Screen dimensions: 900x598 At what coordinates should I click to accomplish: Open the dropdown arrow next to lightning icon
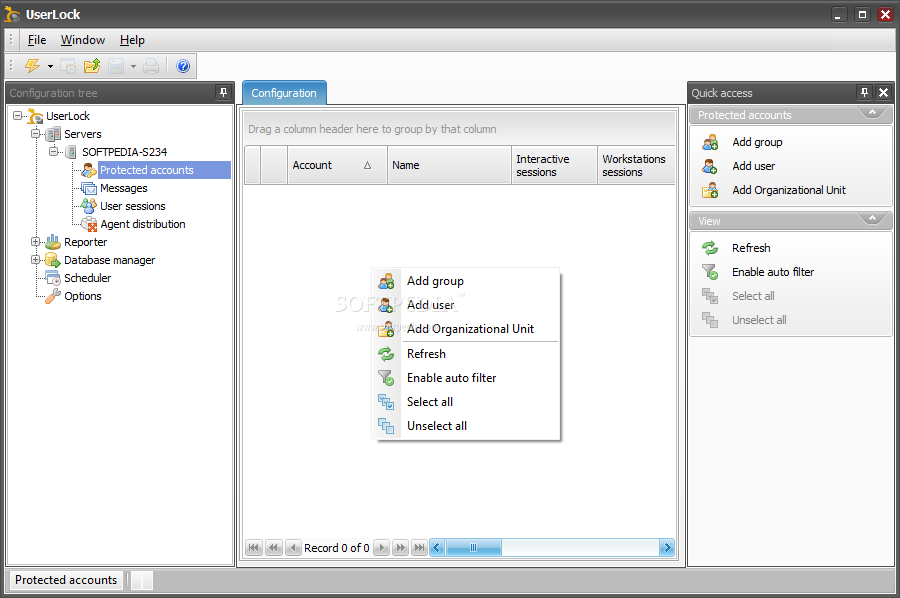(x=51, y=67)
